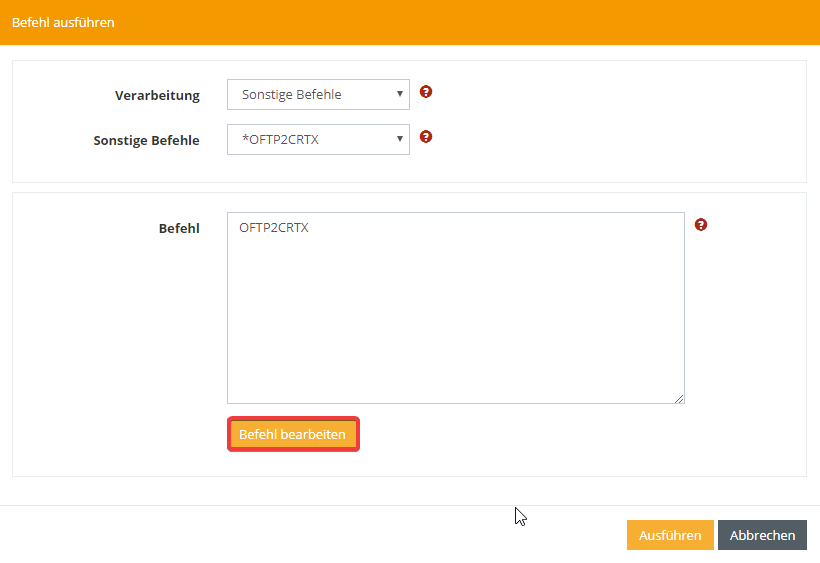Cancel the dialog with Abbrechen
Screen dimensions: 820x563
[762, 535]
